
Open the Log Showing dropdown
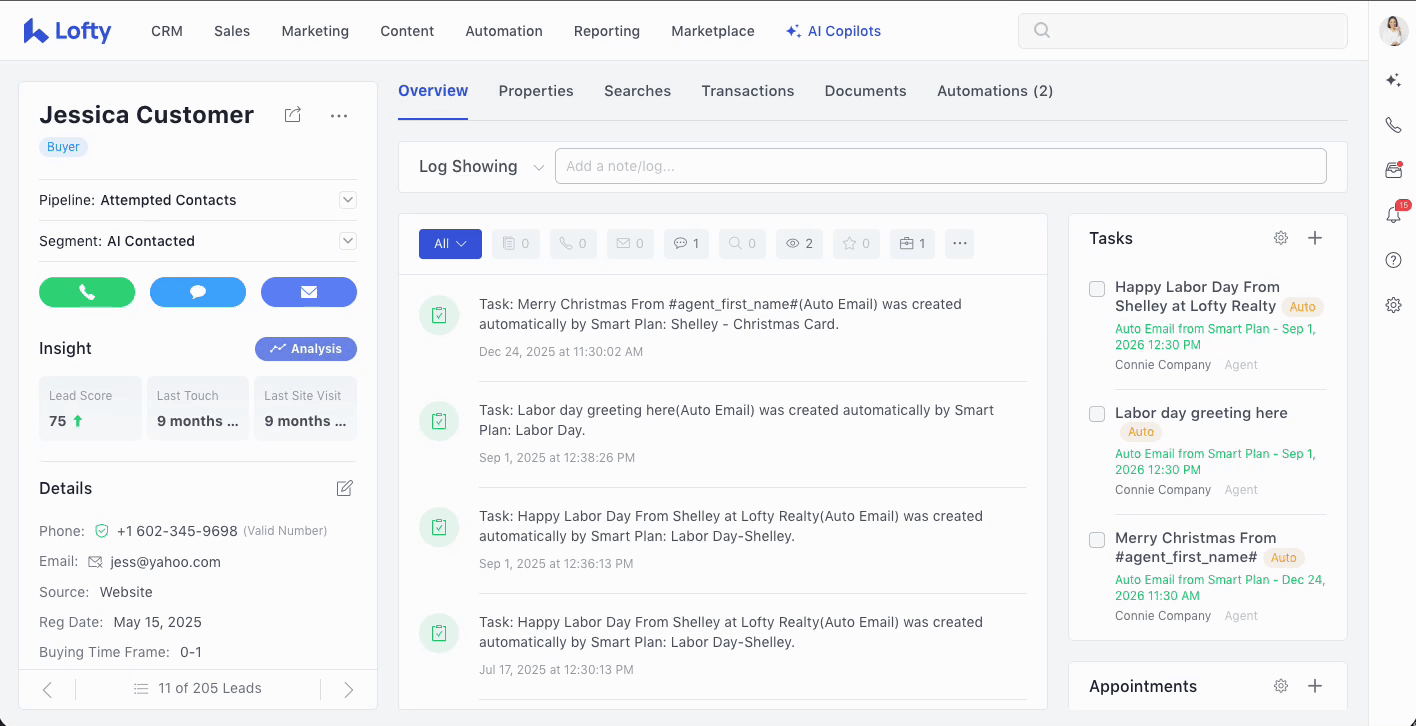(481, 167)
